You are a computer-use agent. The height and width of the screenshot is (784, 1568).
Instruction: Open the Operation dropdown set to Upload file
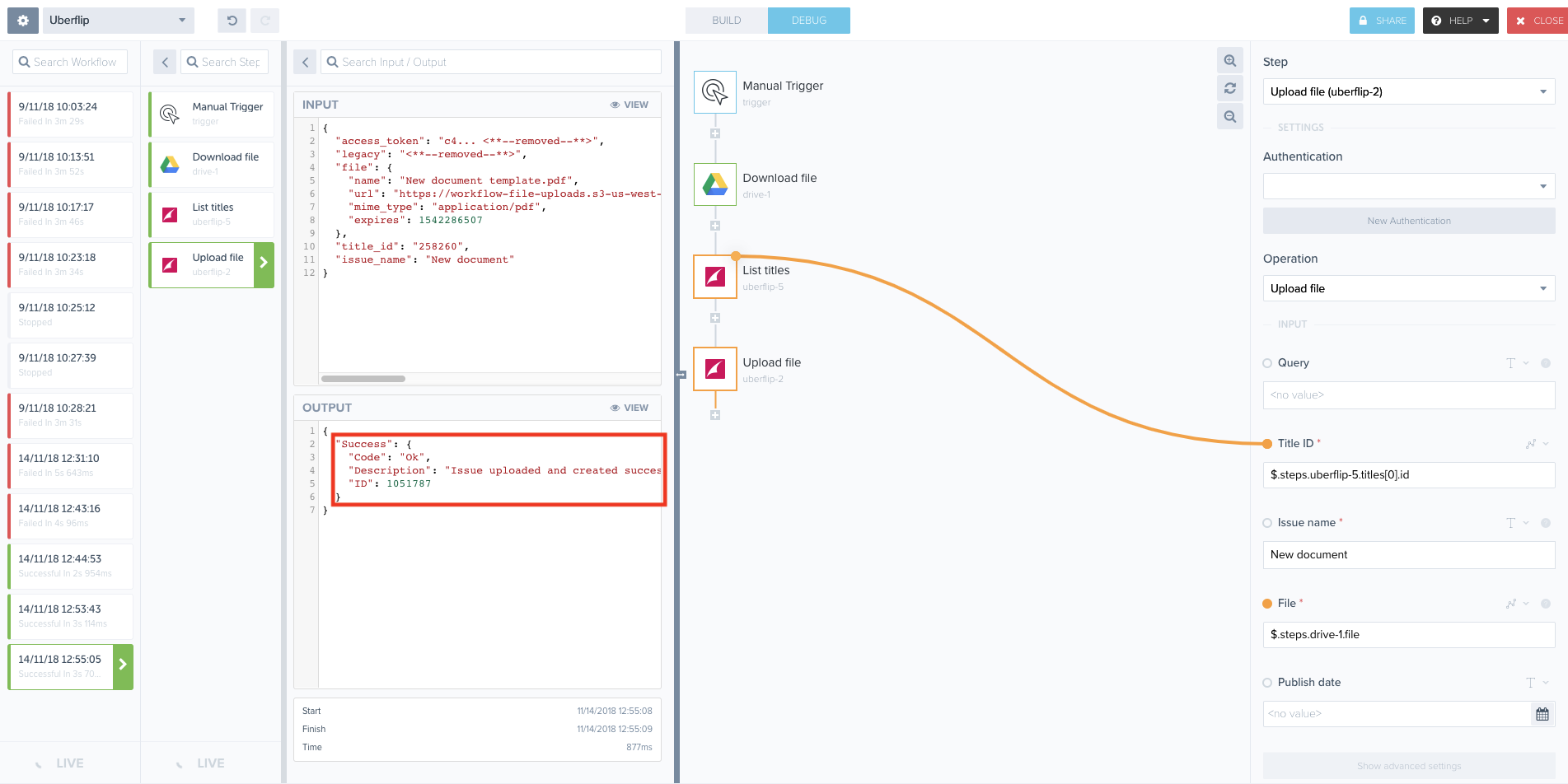1408,288
